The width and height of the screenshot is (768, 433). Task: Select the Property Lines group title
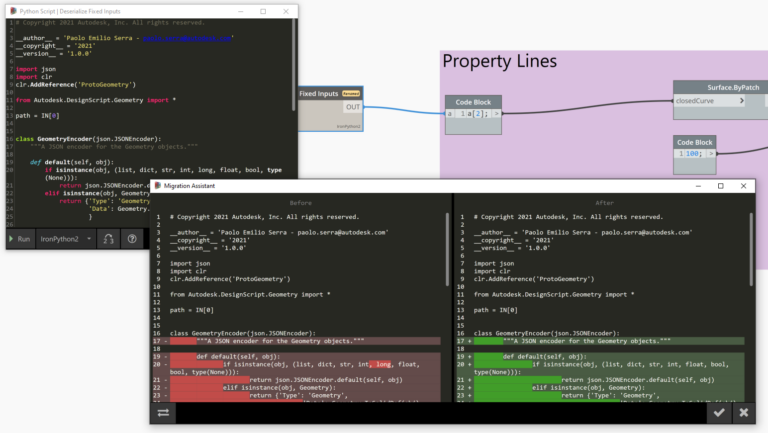click(500, 61)
